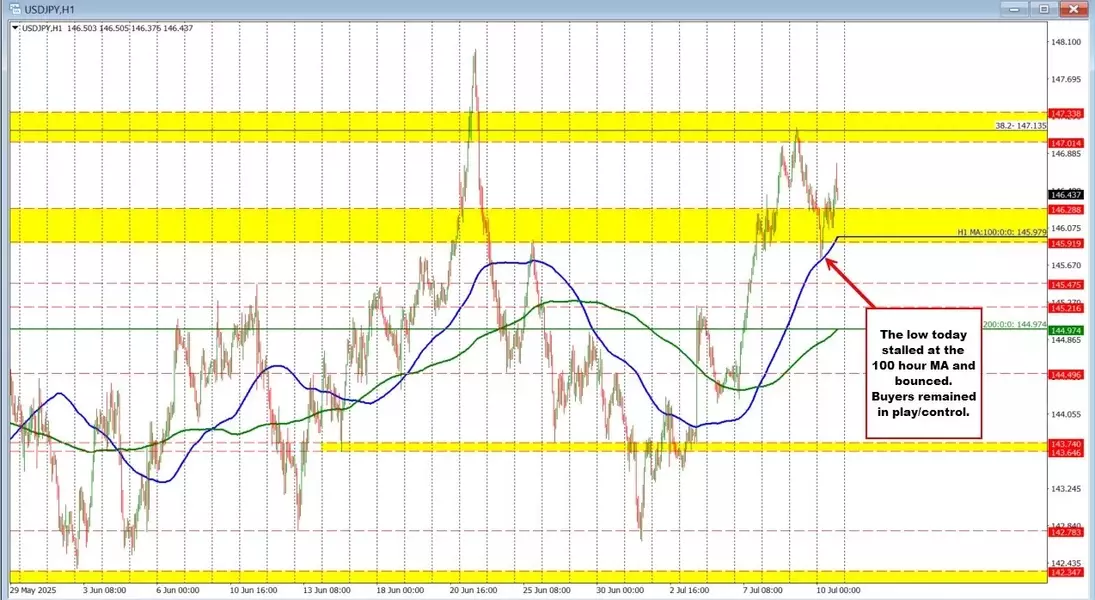This screenshot has width=1095, height=600.
Task: Click the H1 MA:100:0:0: 145.979 label
Action: [x=1001, y=232]
